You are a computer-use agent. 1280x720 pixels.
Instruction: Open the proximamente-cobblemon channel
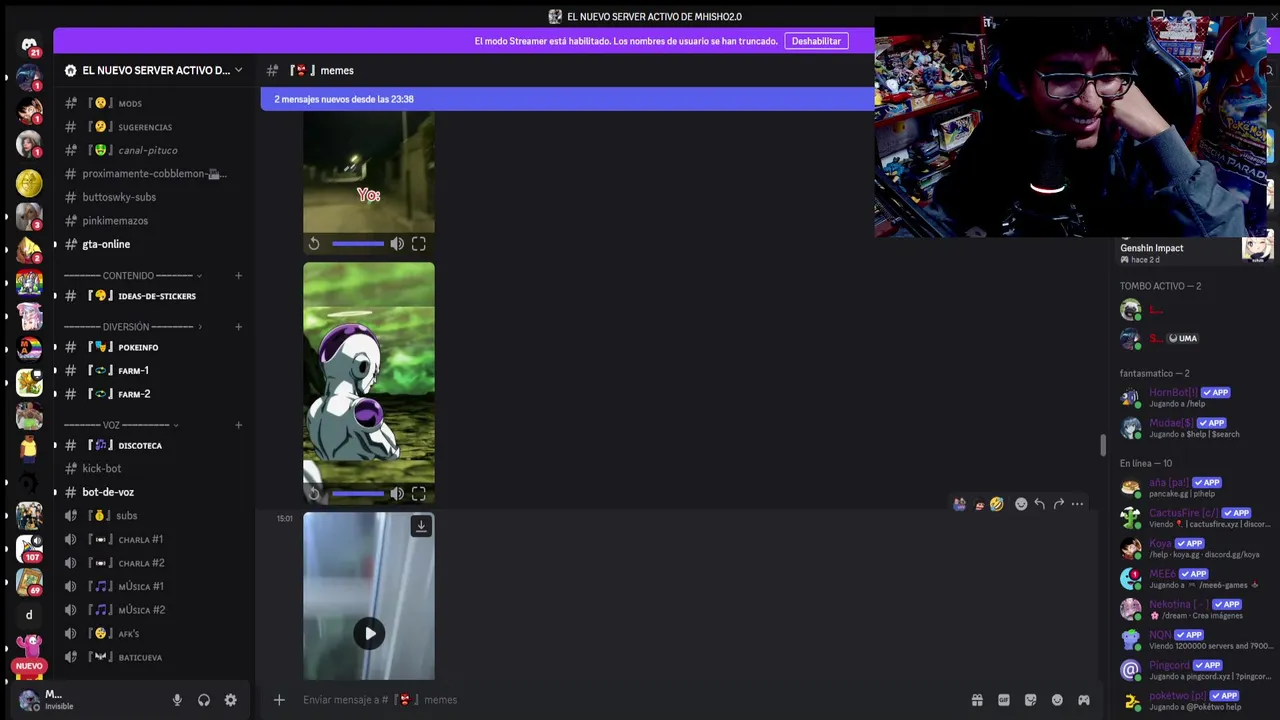click(153, 174)
